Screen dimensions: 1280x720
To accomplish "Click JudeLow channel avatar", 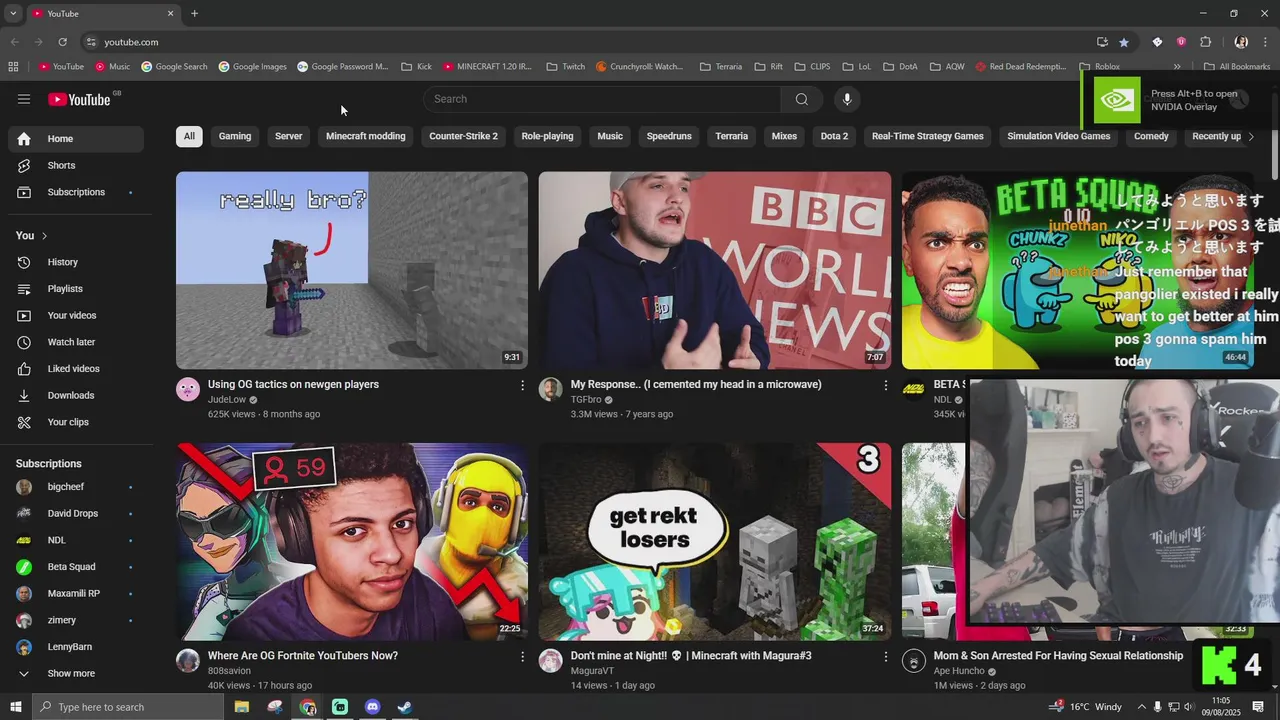I will coord(188,389).
